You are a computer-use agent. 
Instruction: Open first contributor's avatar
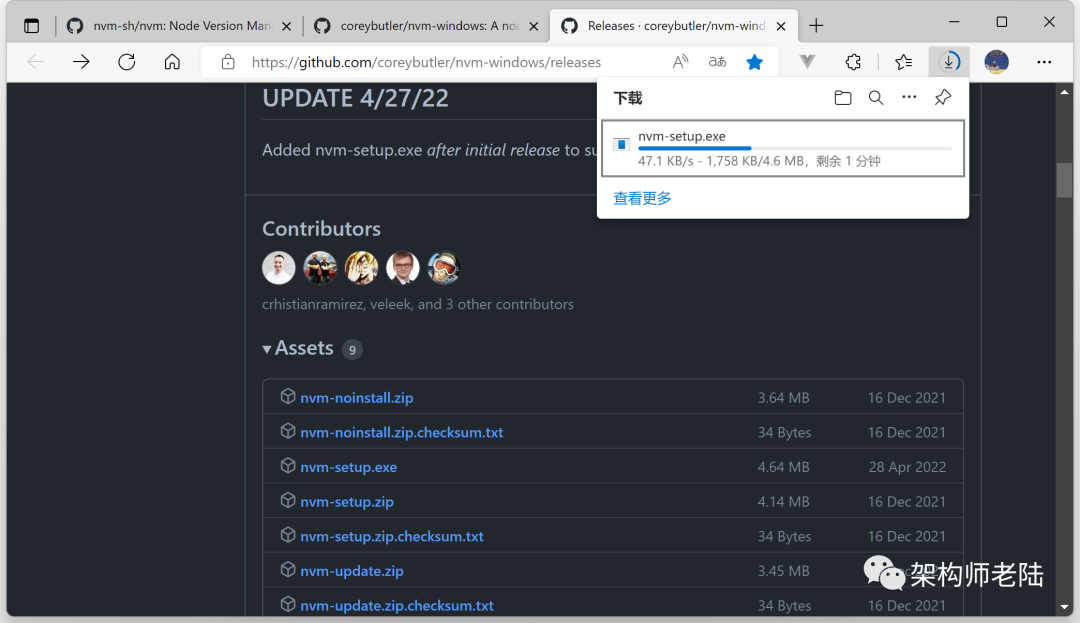click(279, 268)
